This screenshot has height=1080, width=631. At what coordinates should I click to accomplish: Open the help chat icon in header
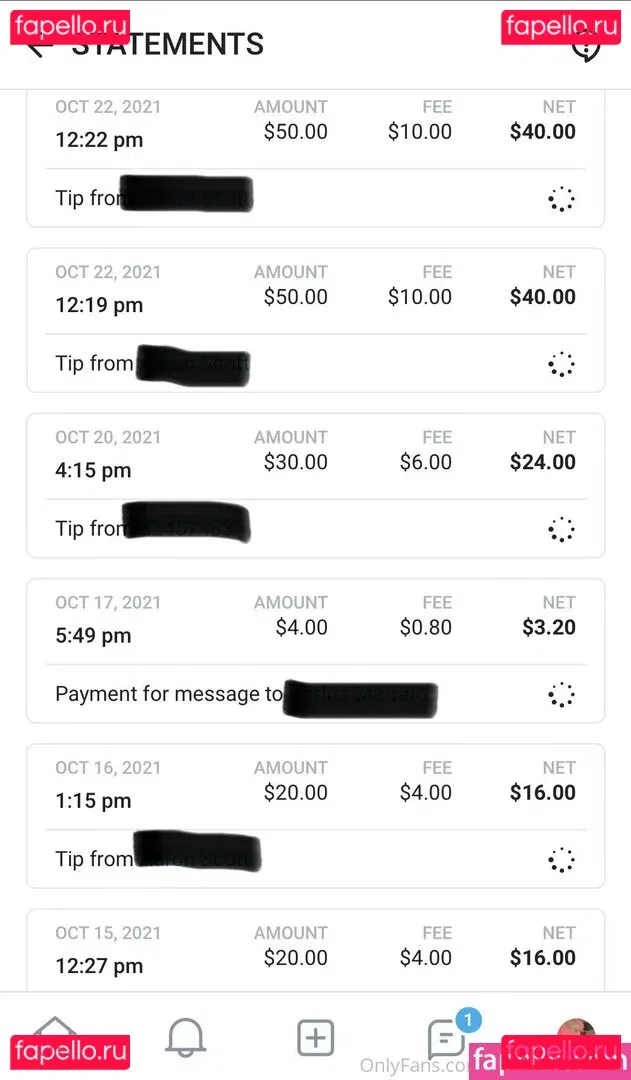pyautogui.click(x=586, y=45)
